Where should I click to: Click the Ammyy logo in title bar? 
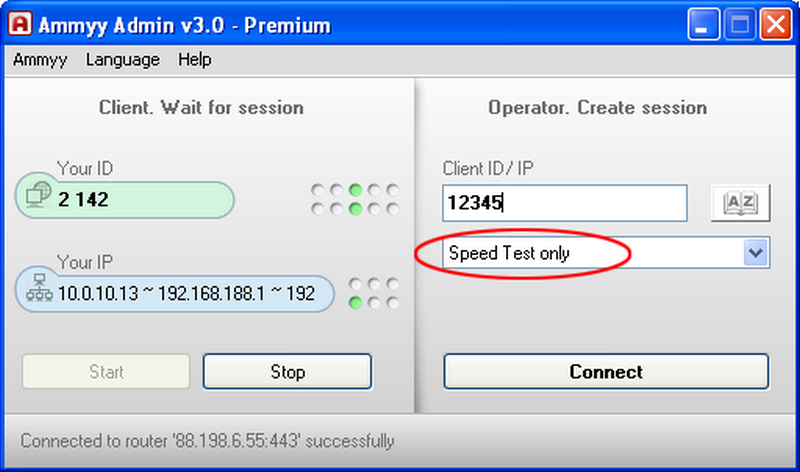coord(20,23)
